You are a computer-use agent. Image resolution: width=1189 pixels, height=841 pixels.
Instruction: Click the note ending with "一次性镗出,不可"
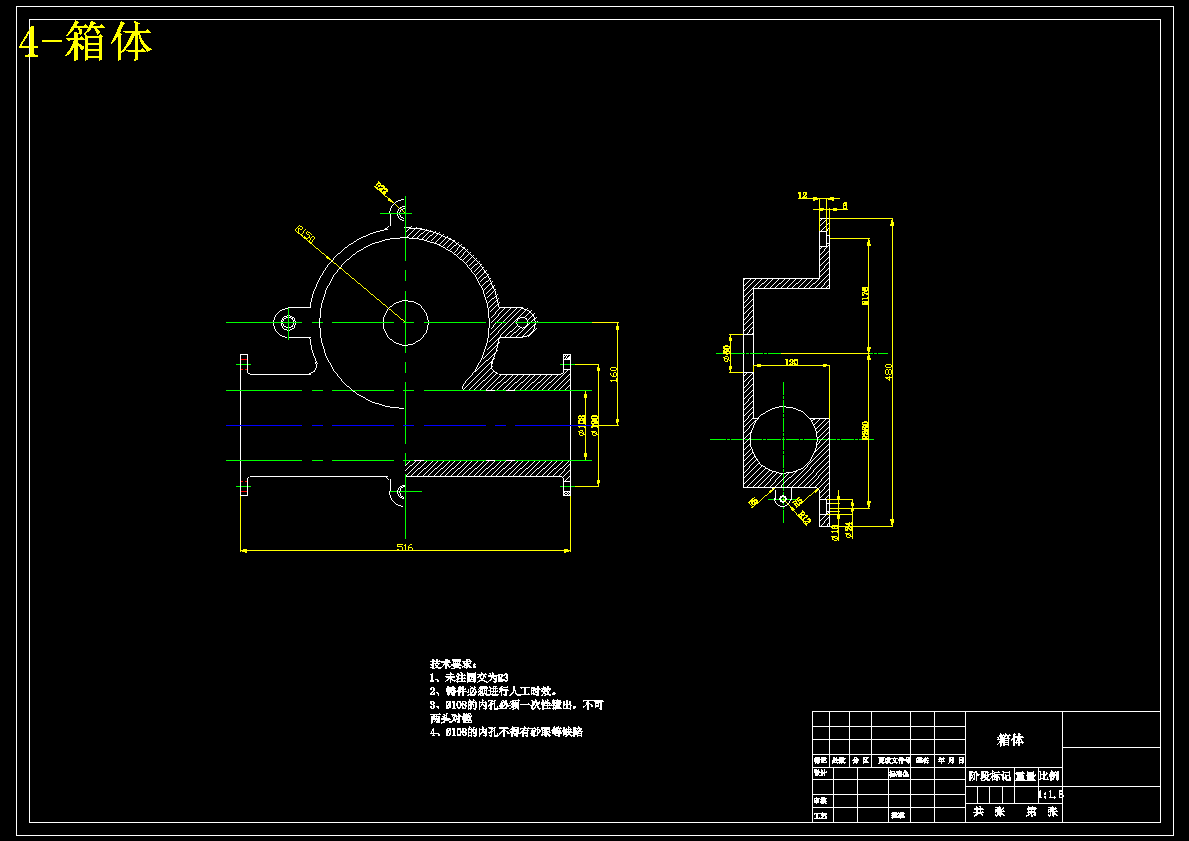tap(516, 704)
